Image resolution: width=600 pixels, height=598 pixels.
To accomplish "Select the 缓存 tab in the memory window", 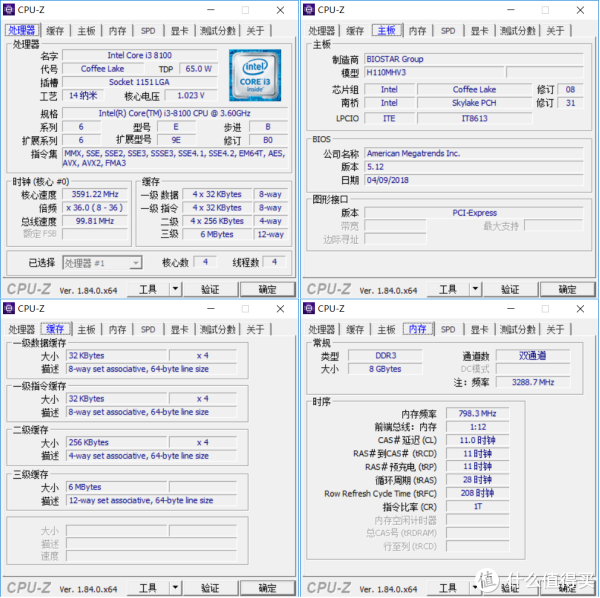I will click(x=355, y=329).
